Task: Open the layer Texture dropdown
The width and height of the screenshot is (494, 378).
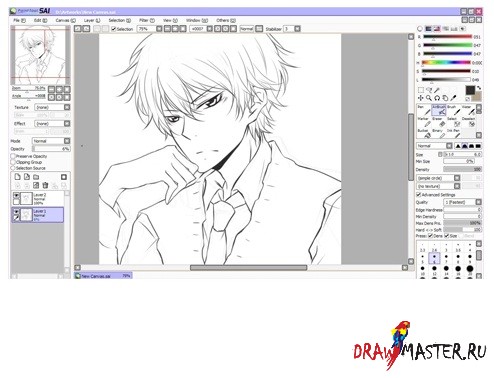Action: [x=52, y=107]
